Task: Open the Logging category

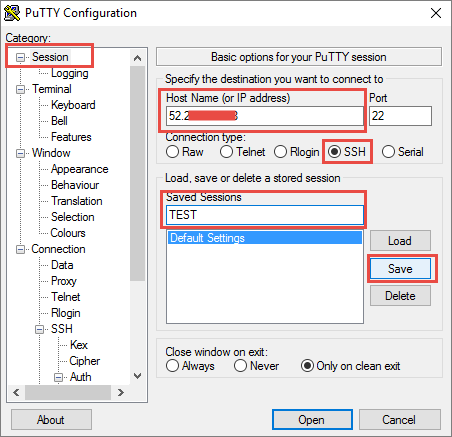Action: click(70, 73)
